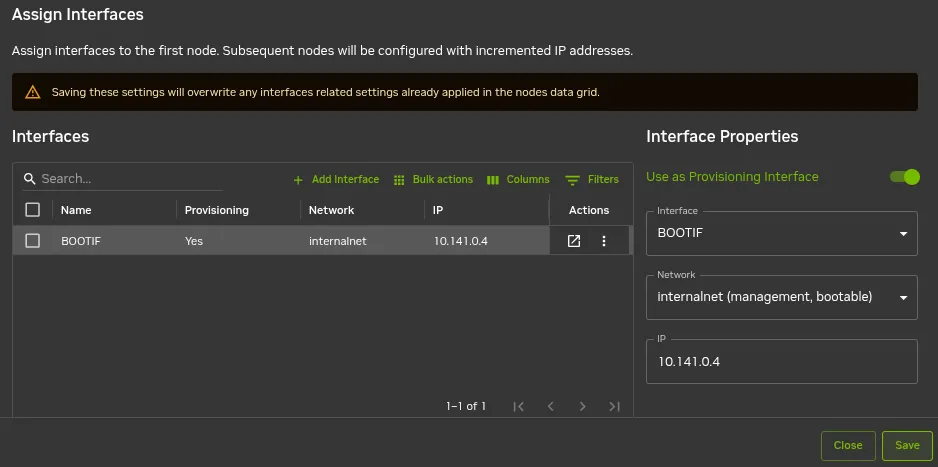Click the Add Interface plus icon
The height and width of the screenshot is (467, 938).
click(298, 180)
